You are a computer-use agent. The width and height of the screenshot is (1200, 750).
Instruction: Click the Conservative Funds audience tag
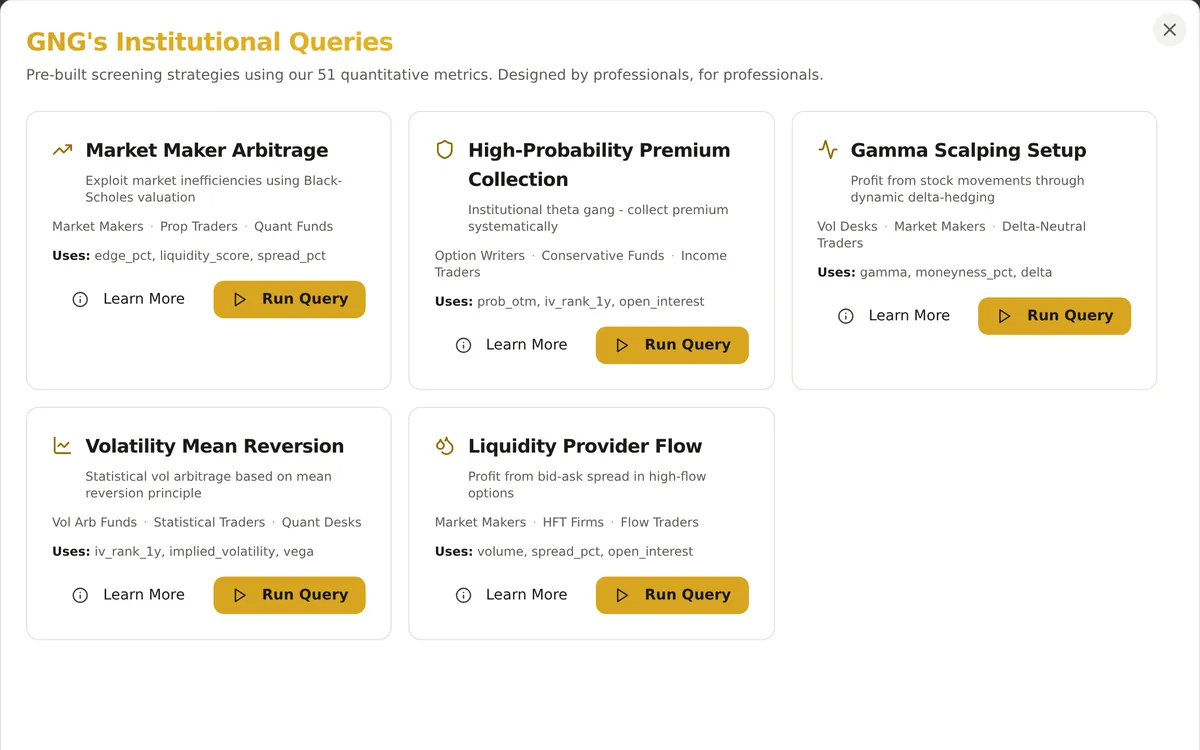(x=603, y=256)
